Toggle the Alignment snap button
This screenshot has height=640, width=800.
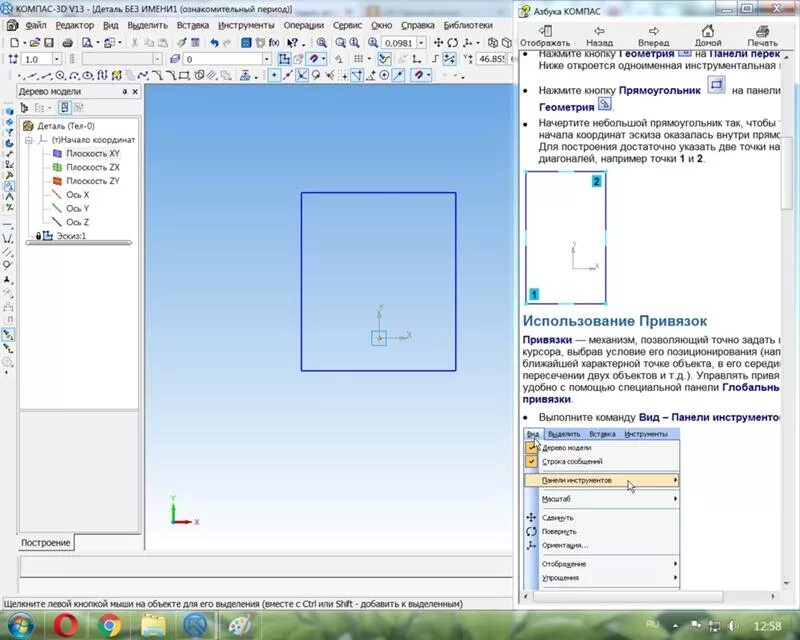click(x=357, y=76)
